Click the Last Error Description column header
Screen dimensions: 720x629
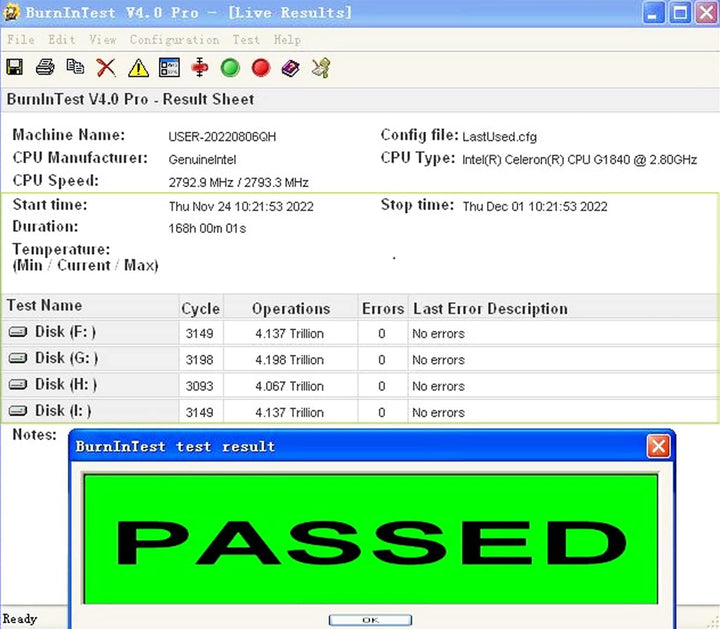coord(563,308)
